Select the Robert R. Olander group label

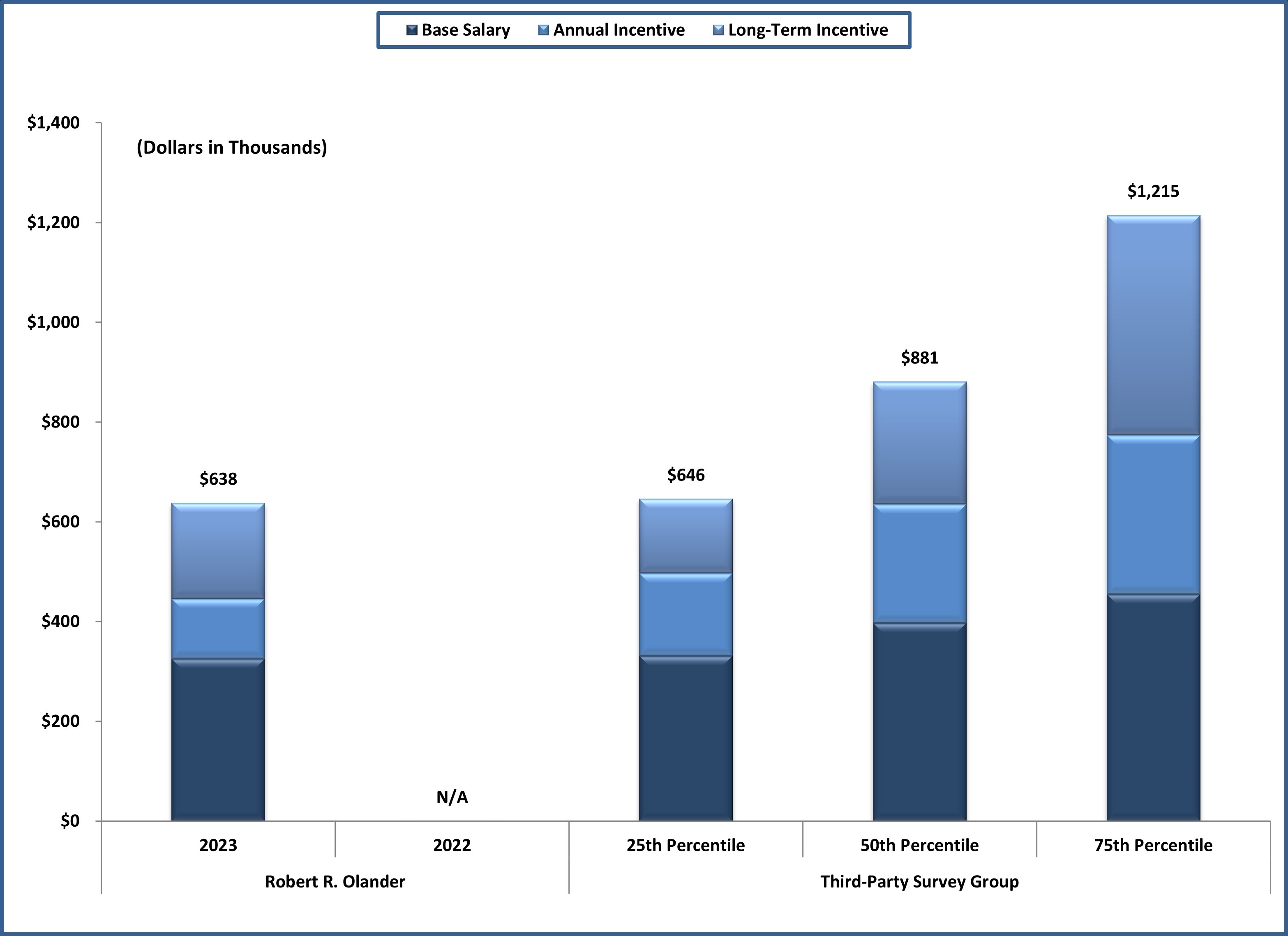[x=335, y=881]
